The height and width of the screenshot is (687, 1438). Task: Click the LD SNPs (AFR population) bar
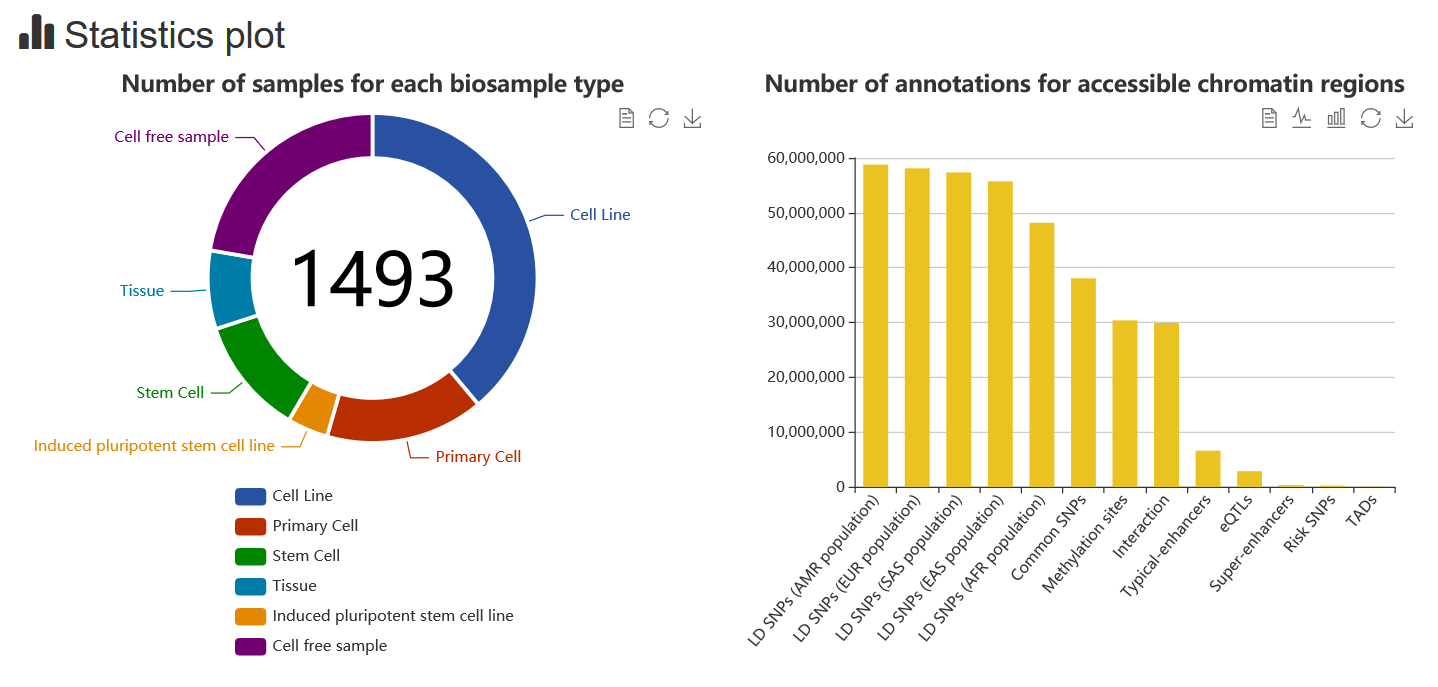pos(1041,355)
